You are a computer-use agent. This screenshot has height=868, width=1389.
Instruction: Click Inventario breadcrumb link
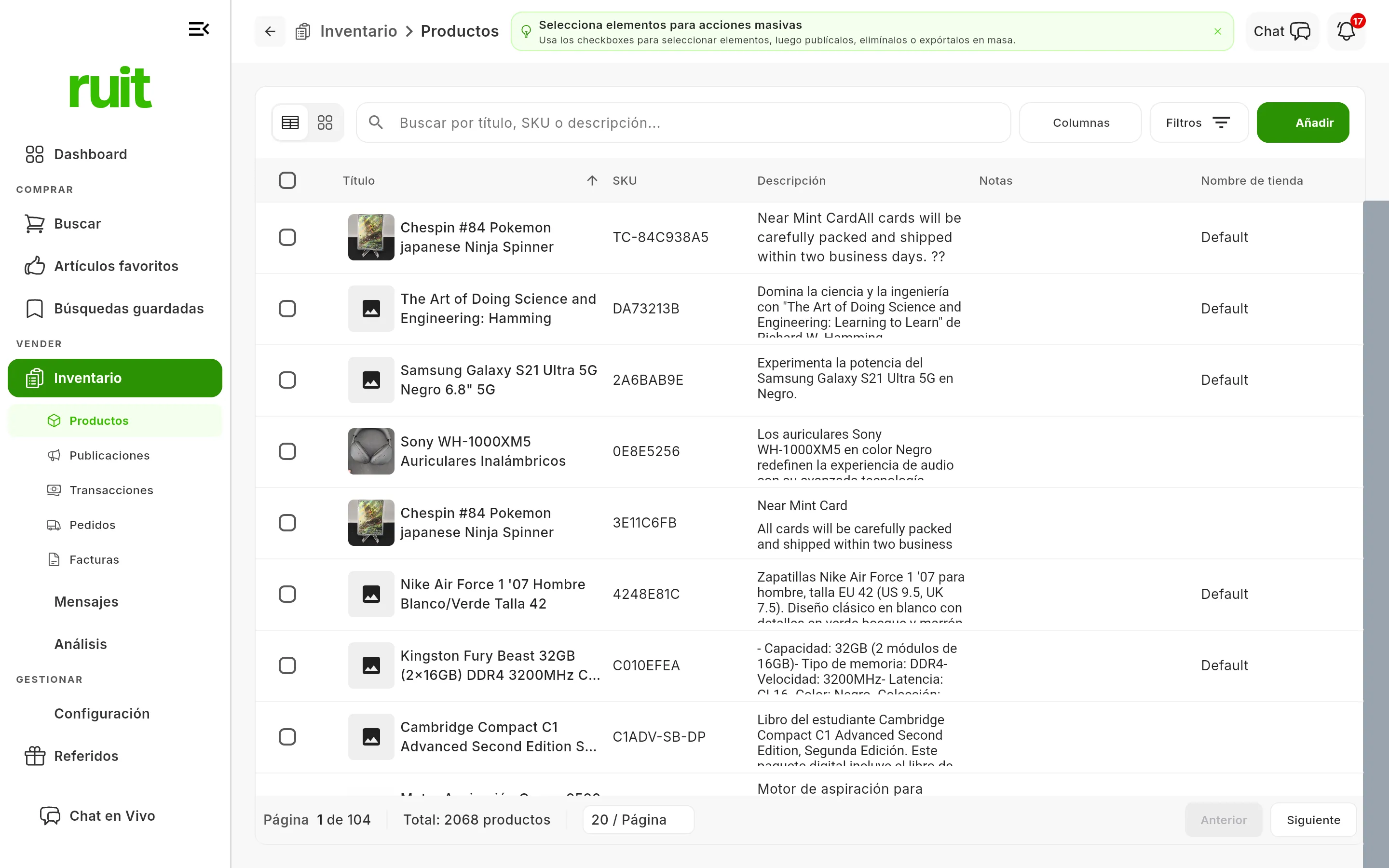pos(359,31)
